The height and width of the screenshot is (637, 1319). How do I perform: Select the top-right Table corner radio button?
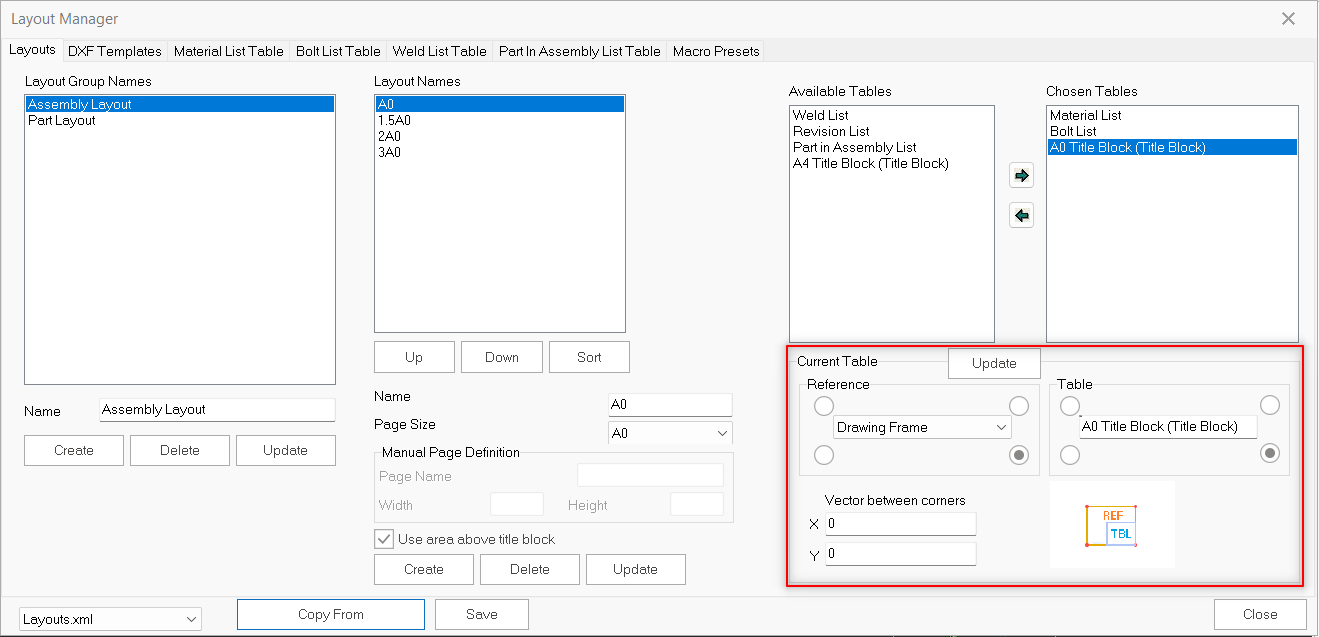pos(1269,405)
